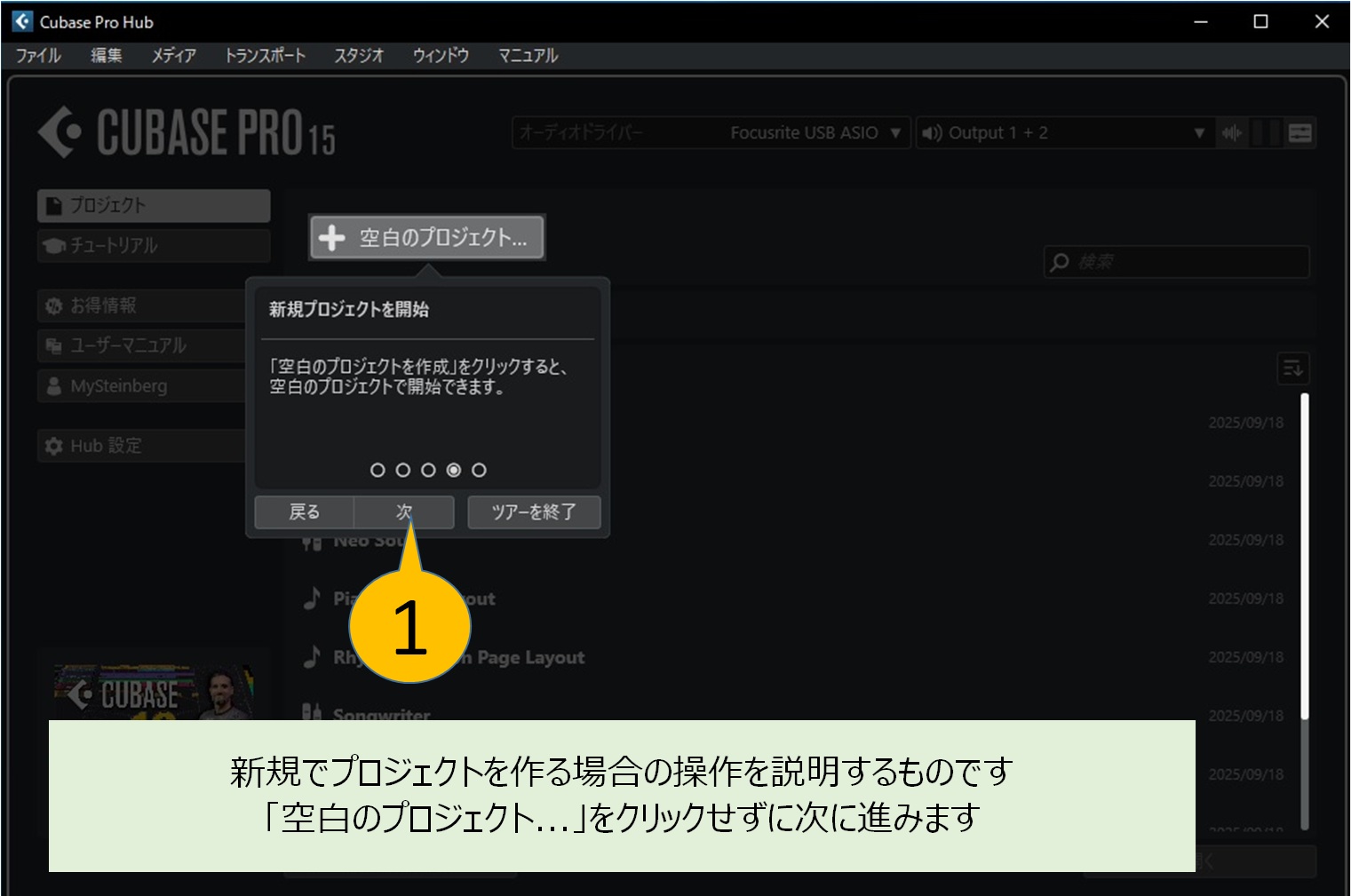Viewport: 1351px width, 896px height.
Task: Select the first tour progress dot
Action: (377, 470)
